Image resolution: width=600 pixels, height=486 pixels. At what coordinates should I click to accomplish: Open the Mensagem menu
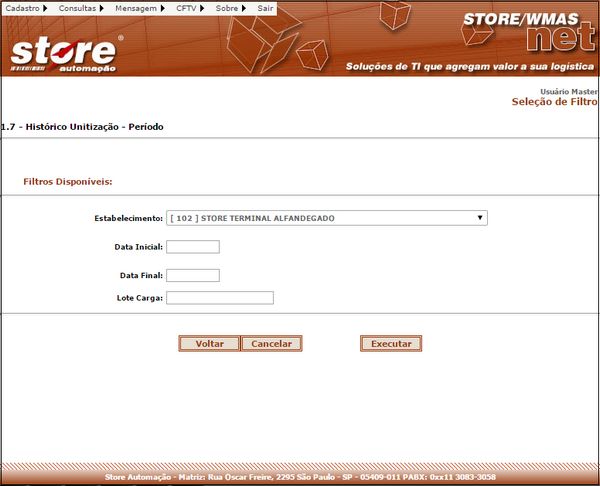tap(138, 8)
